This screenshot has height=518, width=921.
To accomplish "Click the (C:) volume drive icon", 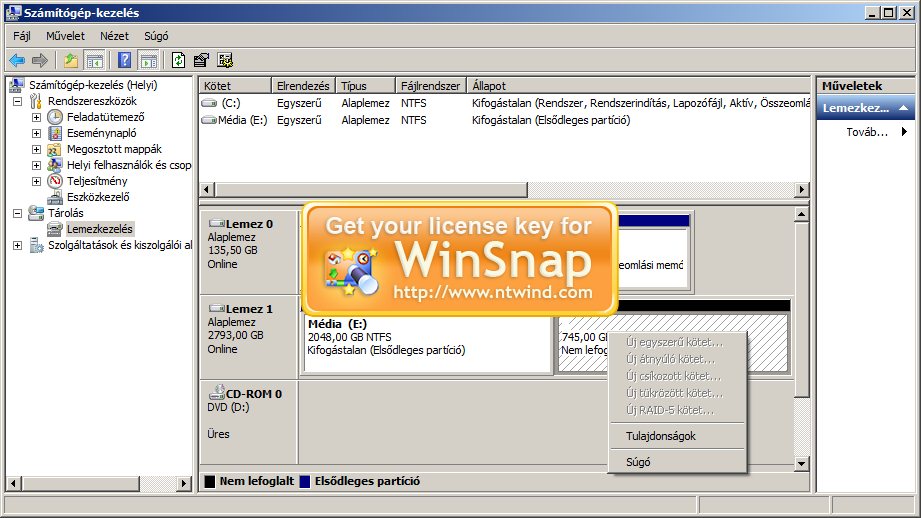I will click(209, 103).
